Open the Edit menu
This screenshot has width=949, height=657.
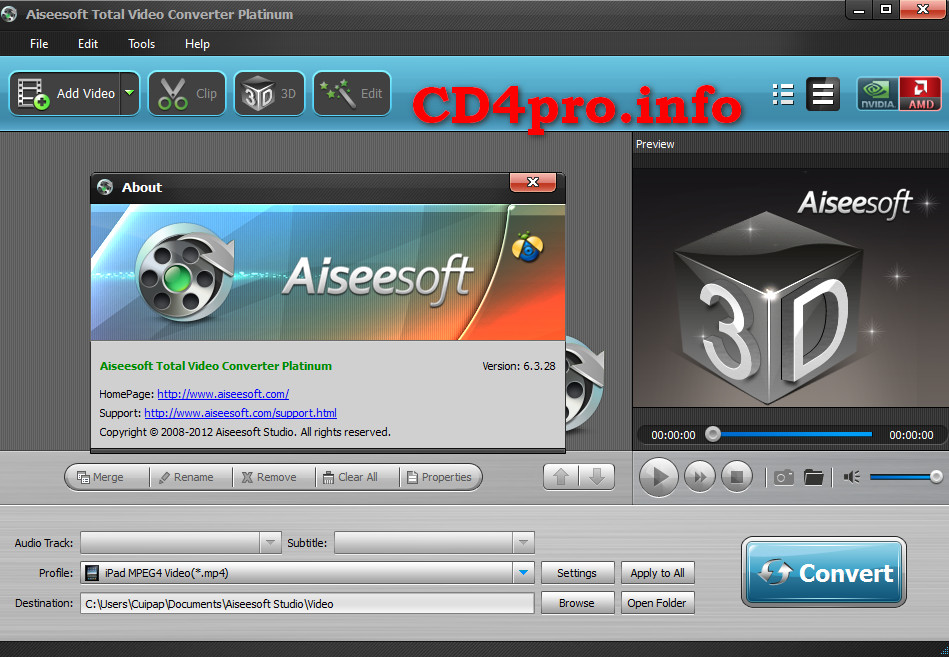coord(88,44)
